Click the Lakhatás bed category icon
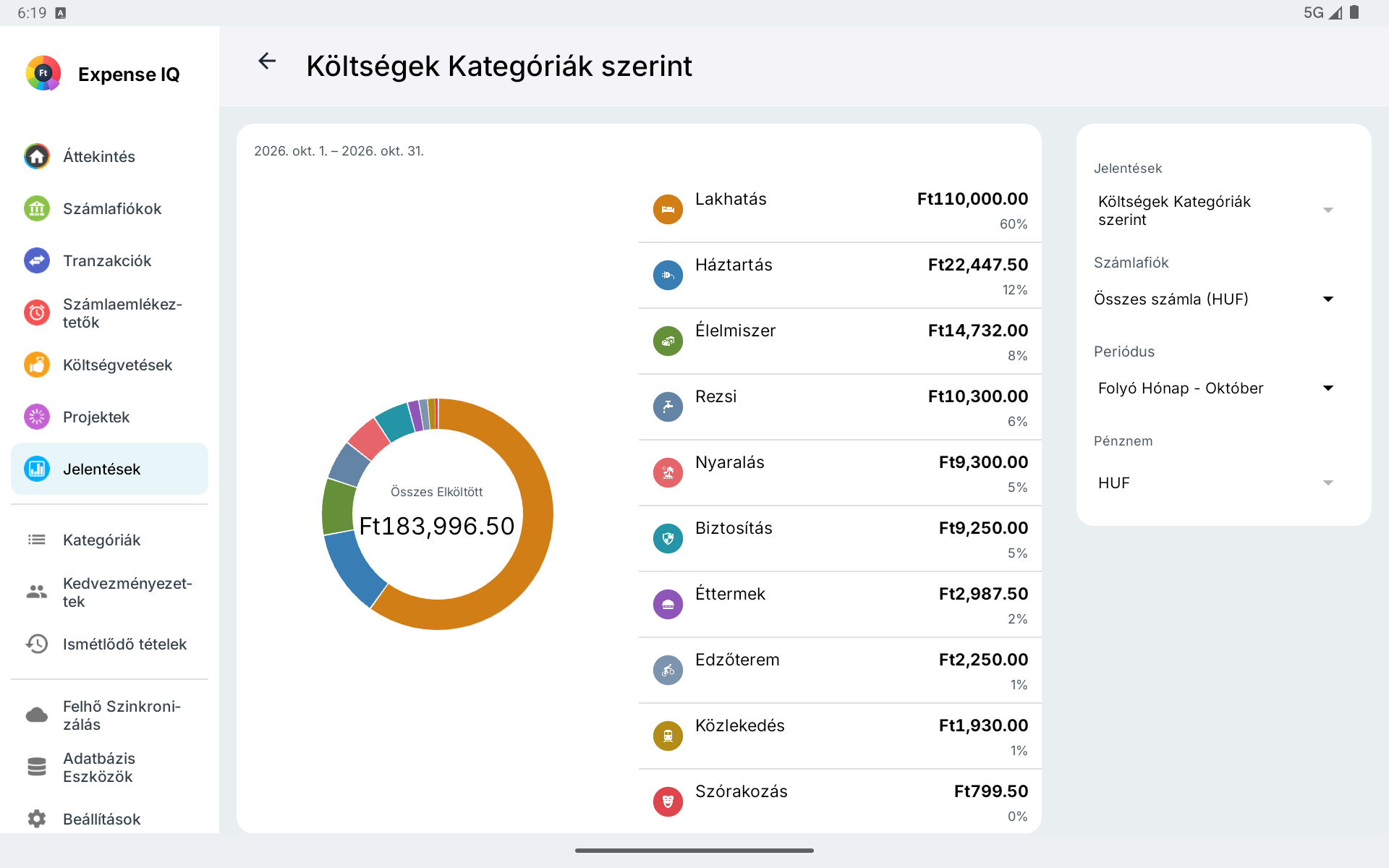Viewport: 1389px width, 868px height. tap(668, 209)
